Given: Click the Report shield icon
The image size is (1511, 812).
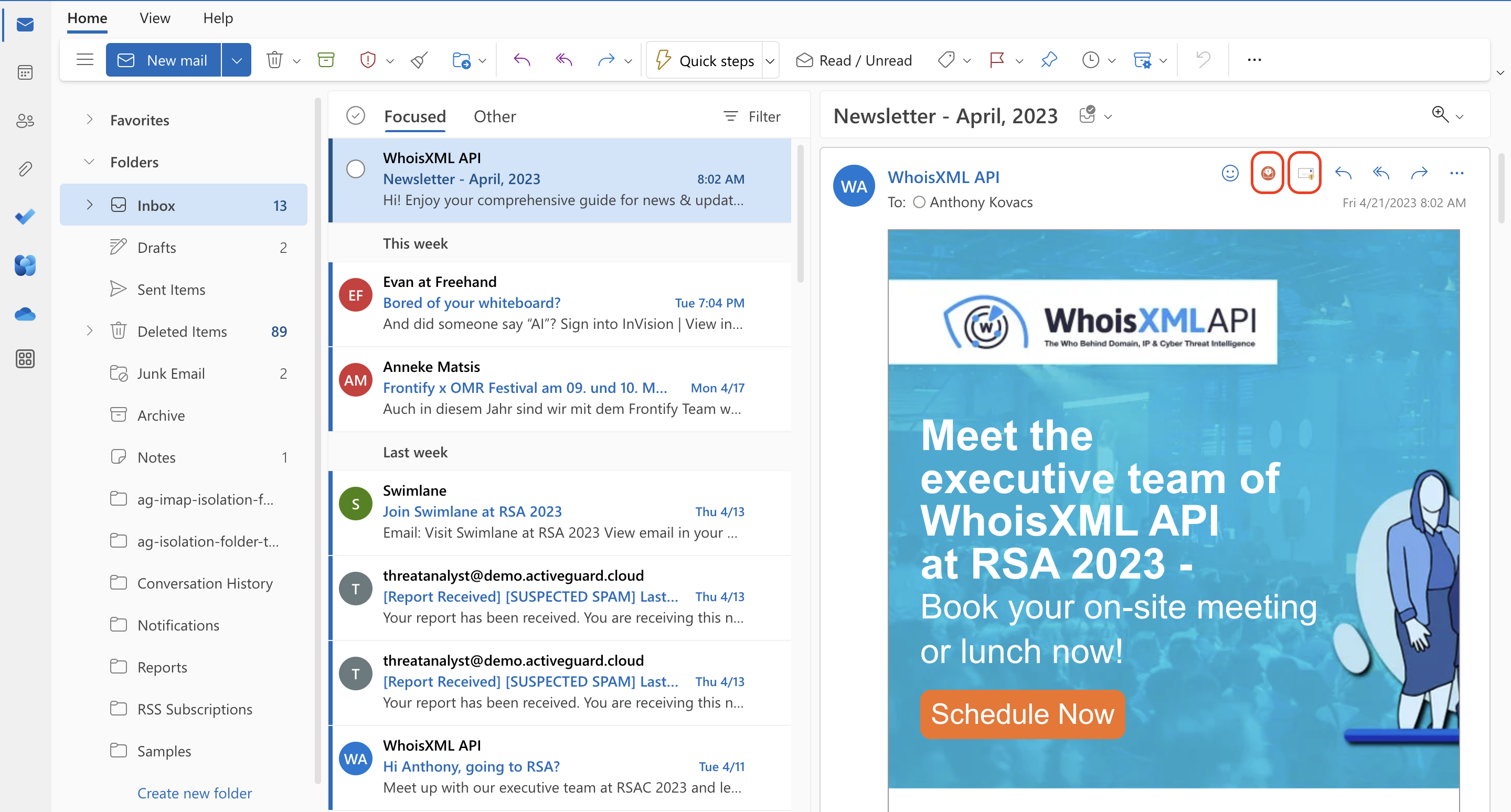Looking at the screenshot, I should [x=368, y=60].
